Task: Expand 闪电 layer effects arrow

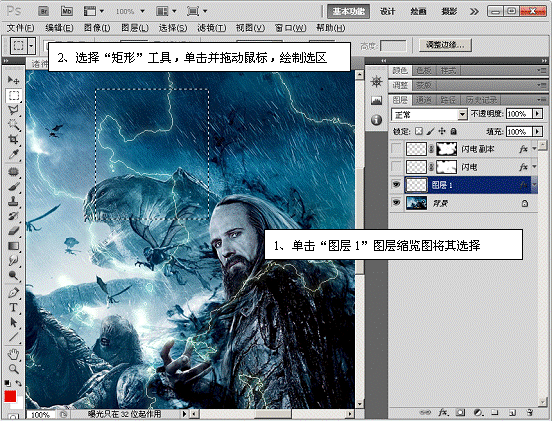Action: click(x=534, y=166)
